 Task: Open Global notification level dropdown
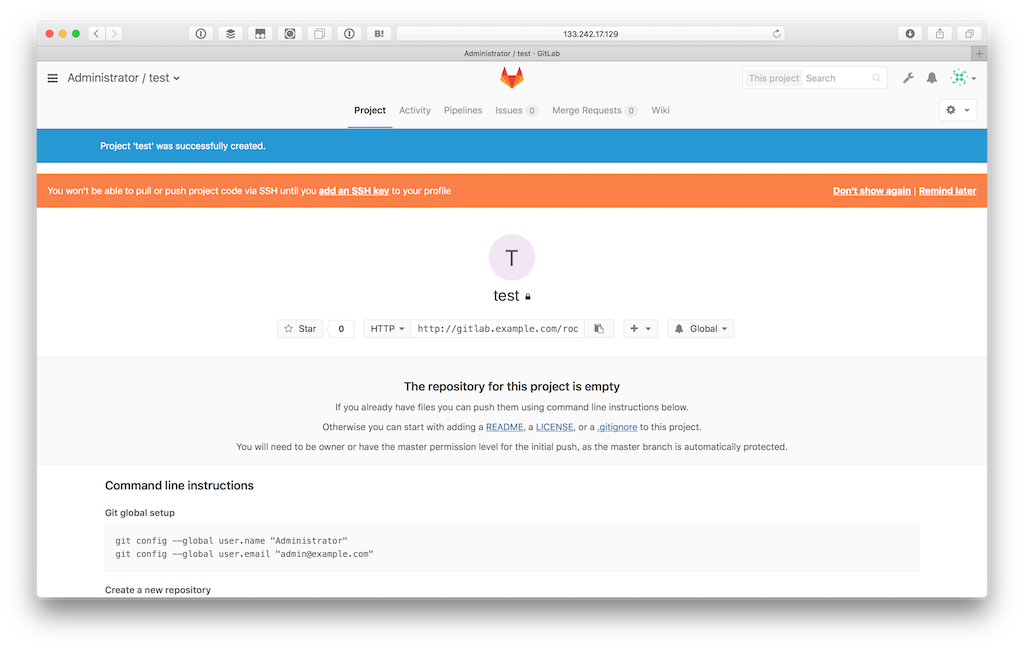[701, 329]
